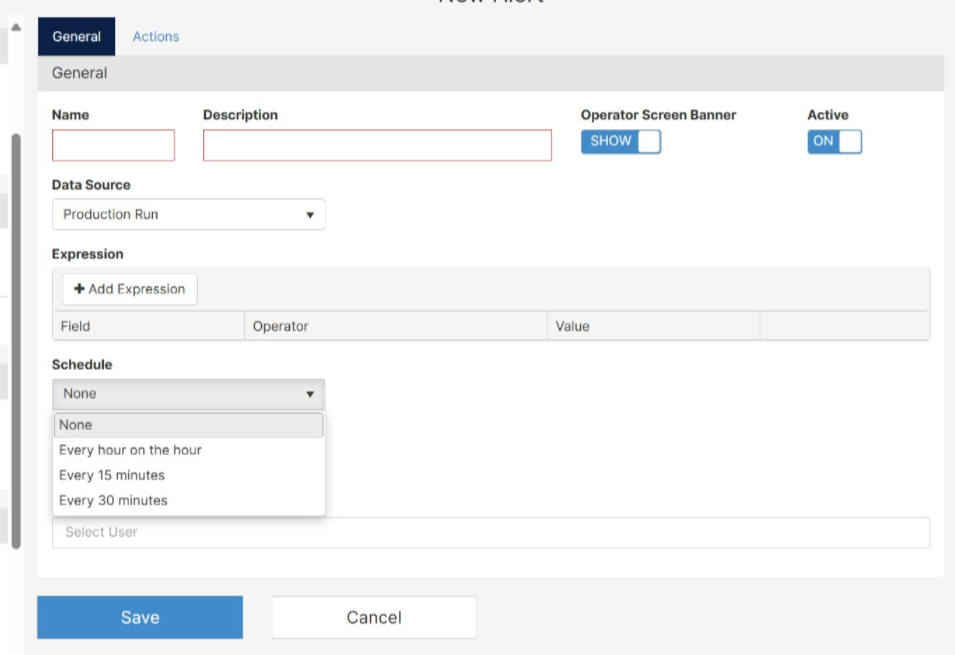955x655 pixels.
Task: Click the Operator column header
Action: [x=396, y=326]
